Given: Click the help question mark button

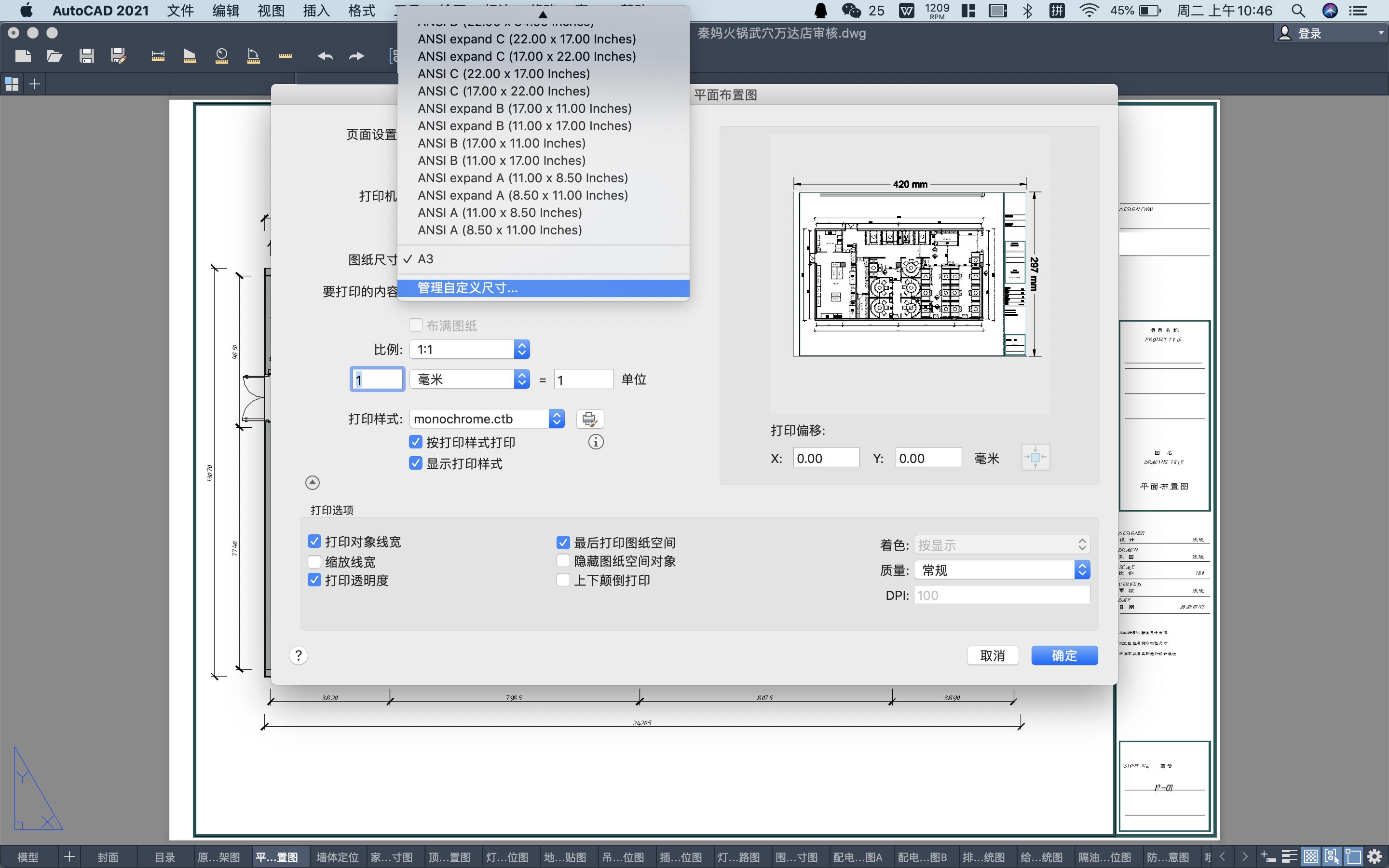Looking at the screenshot, I should 299,655.
